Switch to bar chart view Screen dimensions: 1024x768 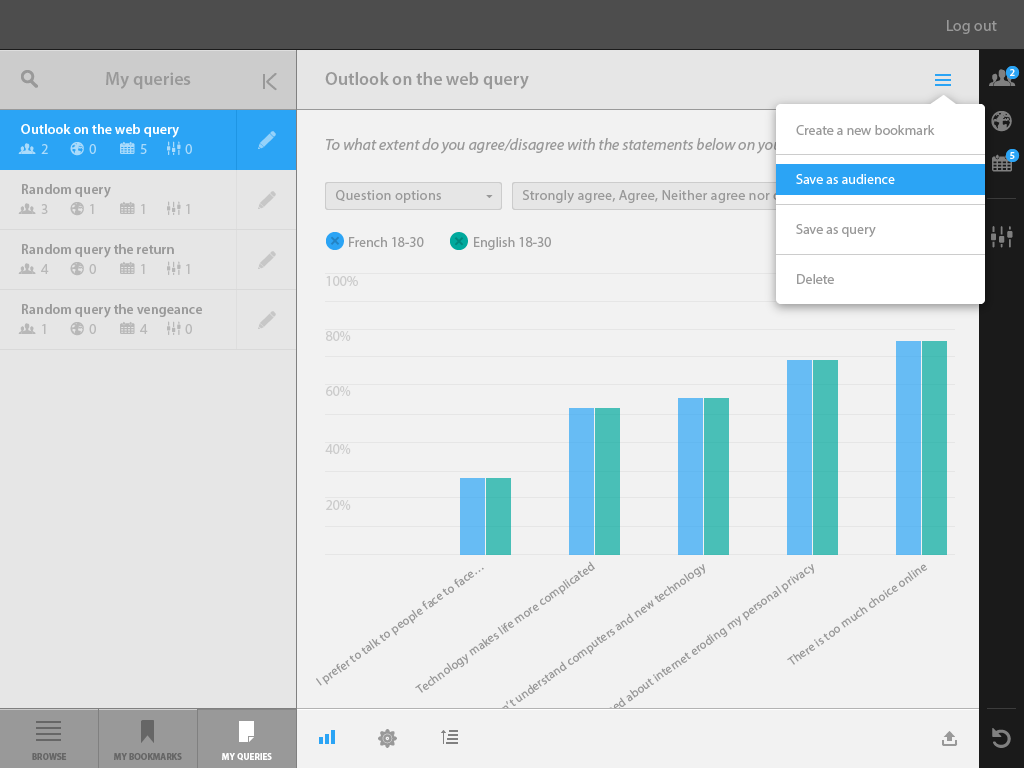327,738
